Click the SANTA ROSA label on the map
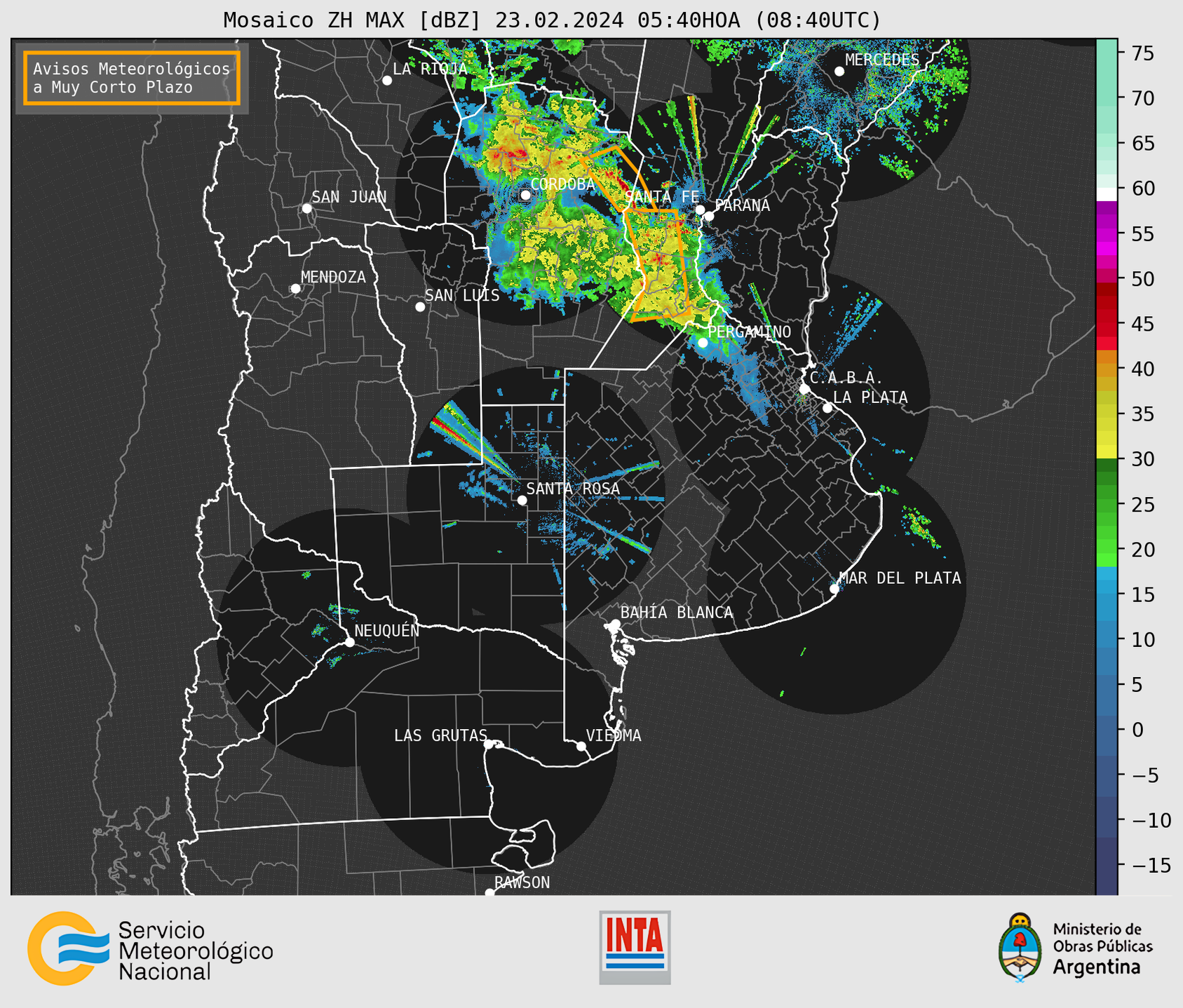This screenshot has width=1183, height=1008. (573, 489)
